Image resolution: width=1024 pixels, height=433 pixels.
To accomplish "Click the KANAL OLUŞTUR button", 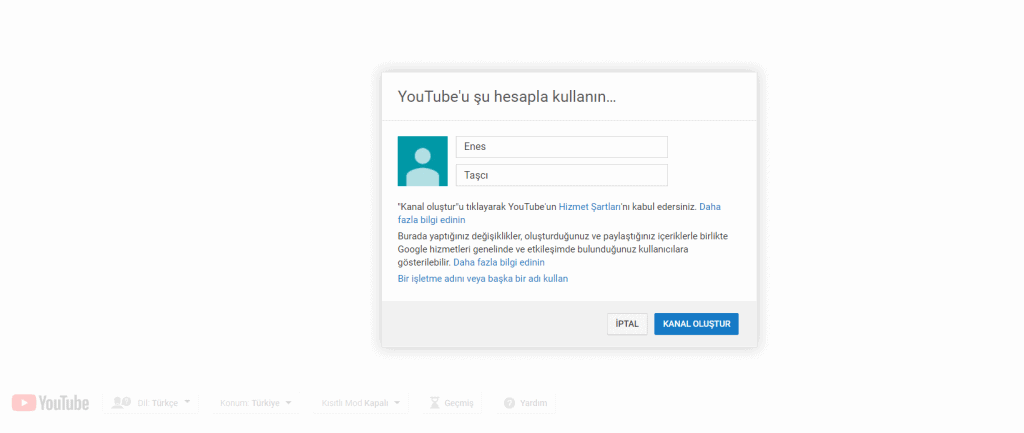I will click(x=696, y=324).
